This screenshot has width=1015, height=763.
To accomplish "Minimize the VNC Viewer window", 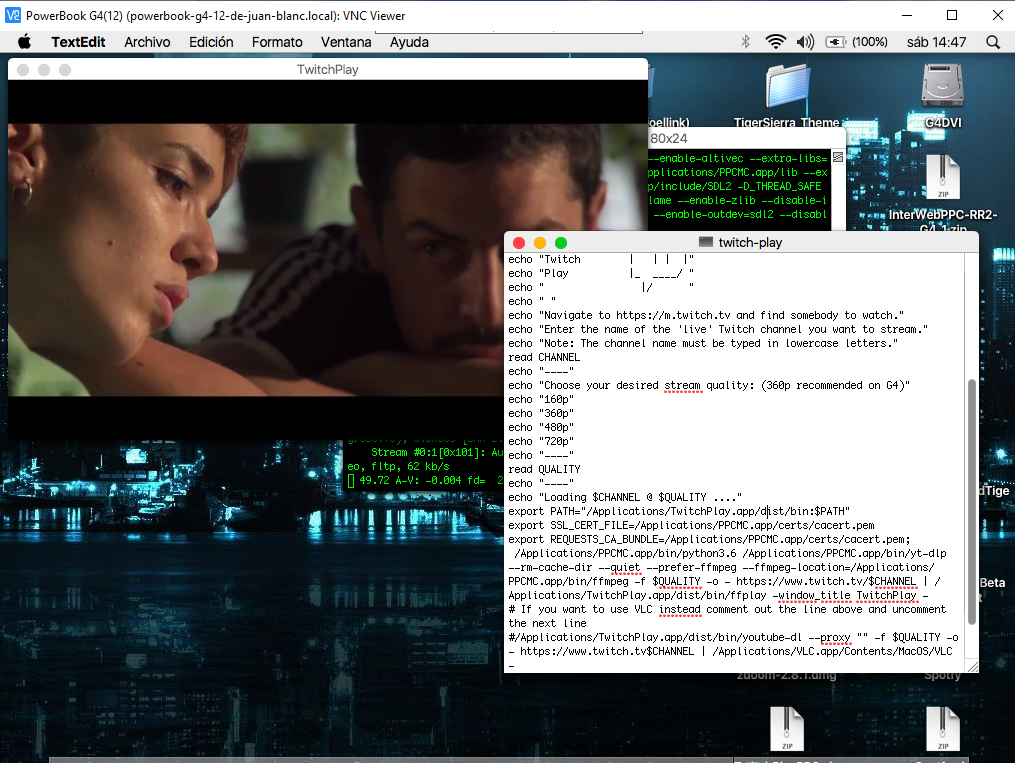I will pyautogui.click(x=906, y=15).
